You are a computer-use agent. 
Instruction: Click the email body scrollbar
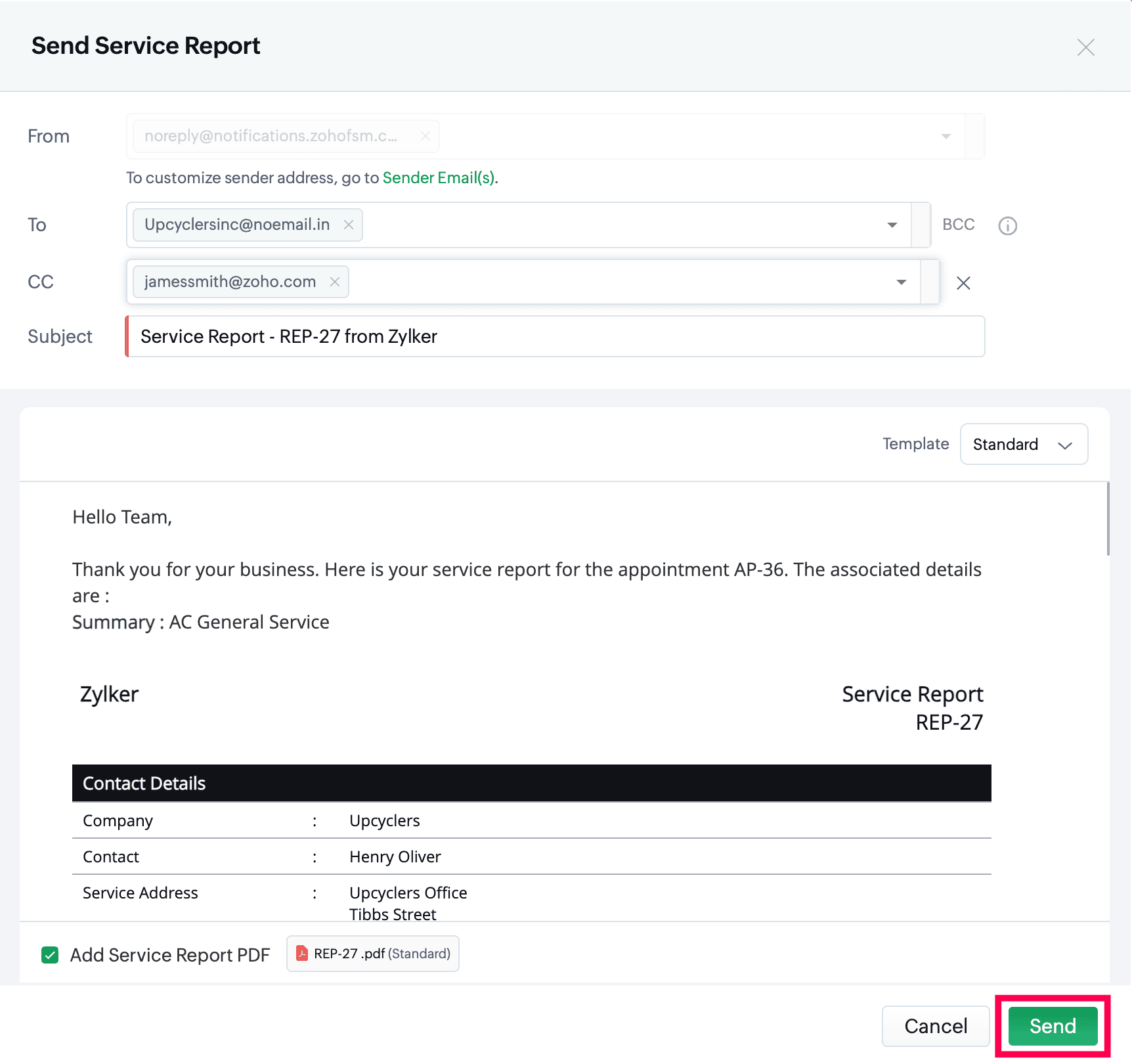pyautogui.click(x=1108, y=519)
